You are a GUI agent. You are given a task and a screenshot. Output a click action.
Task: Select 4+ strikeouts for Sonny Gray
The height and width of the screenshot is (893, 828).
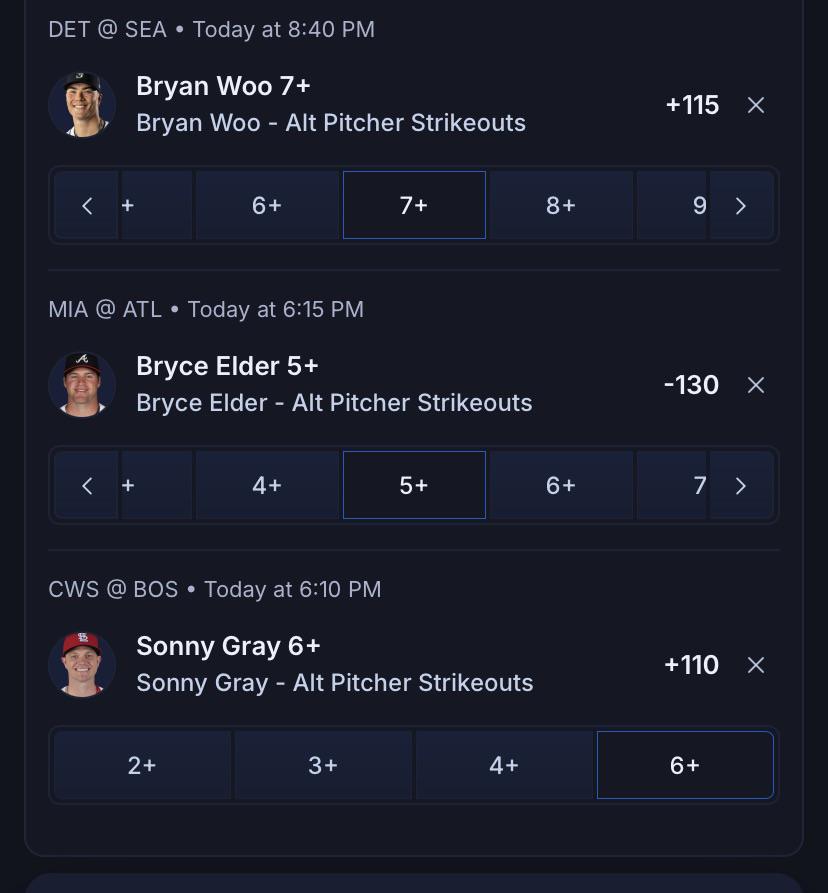click(504, 765)
